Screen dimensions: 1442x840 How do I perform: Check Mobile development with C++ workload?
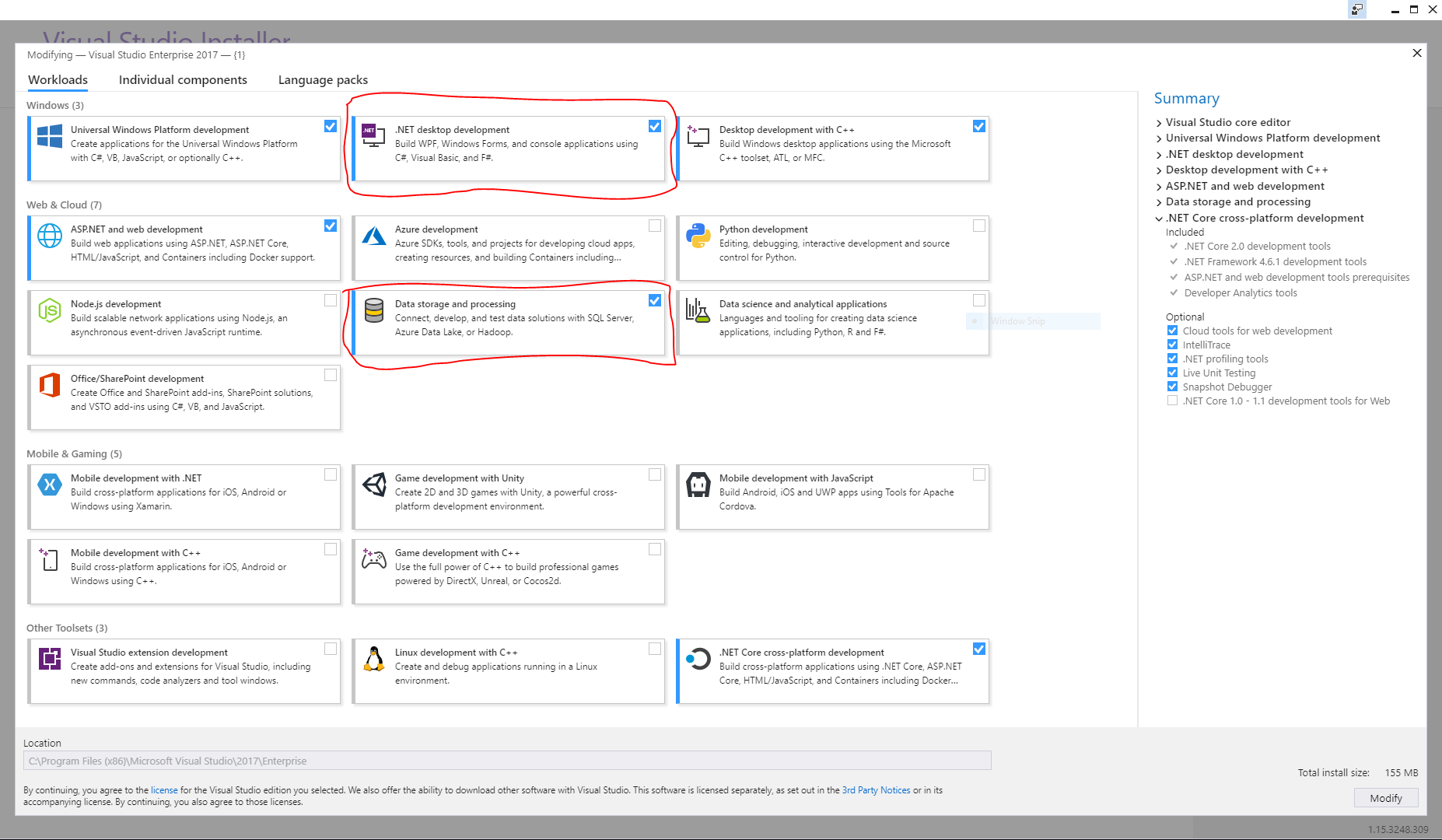tap(331, 549)
